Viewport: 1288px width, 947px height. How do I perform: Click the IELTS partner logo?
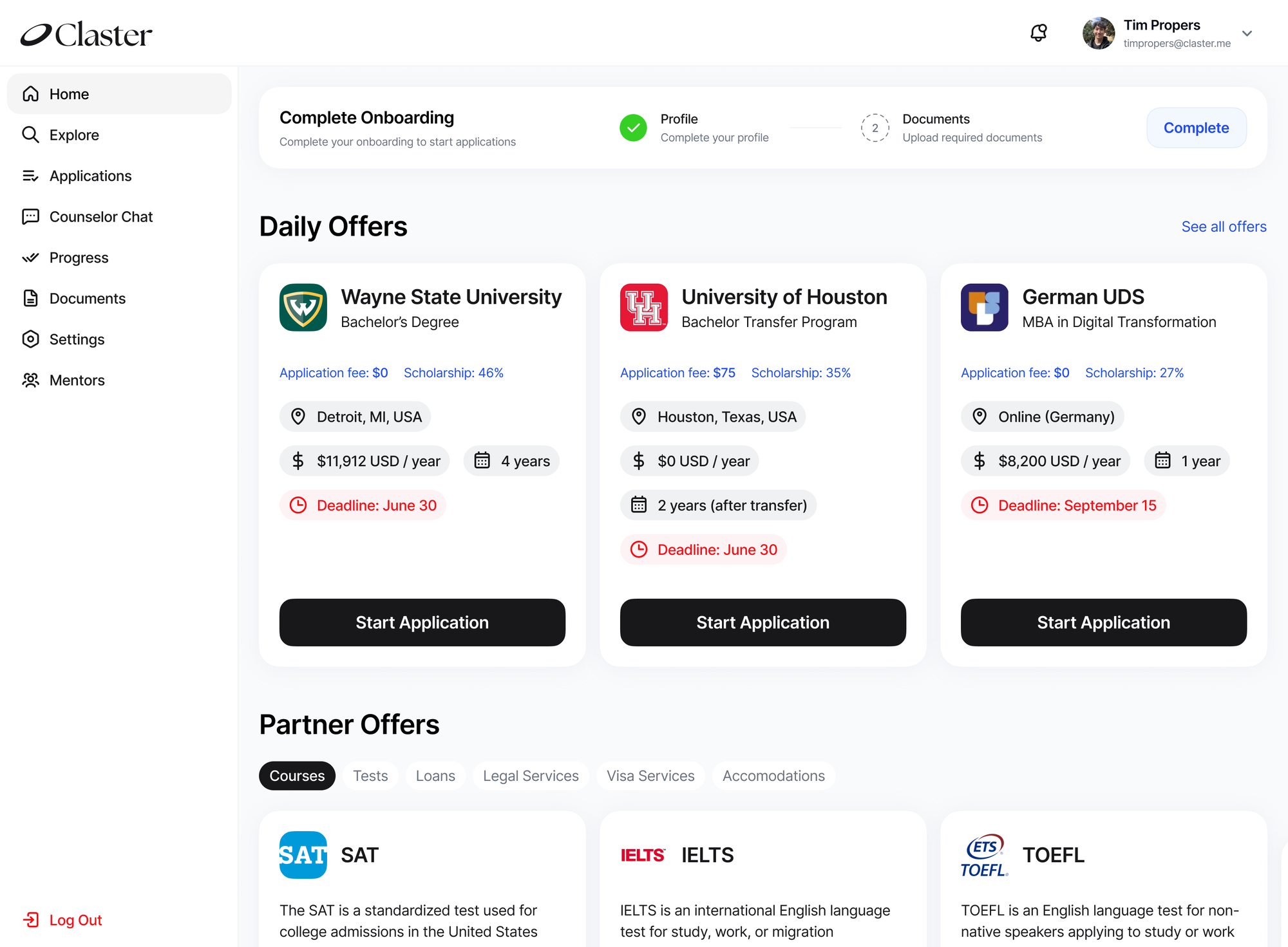[x=643, y=855]
